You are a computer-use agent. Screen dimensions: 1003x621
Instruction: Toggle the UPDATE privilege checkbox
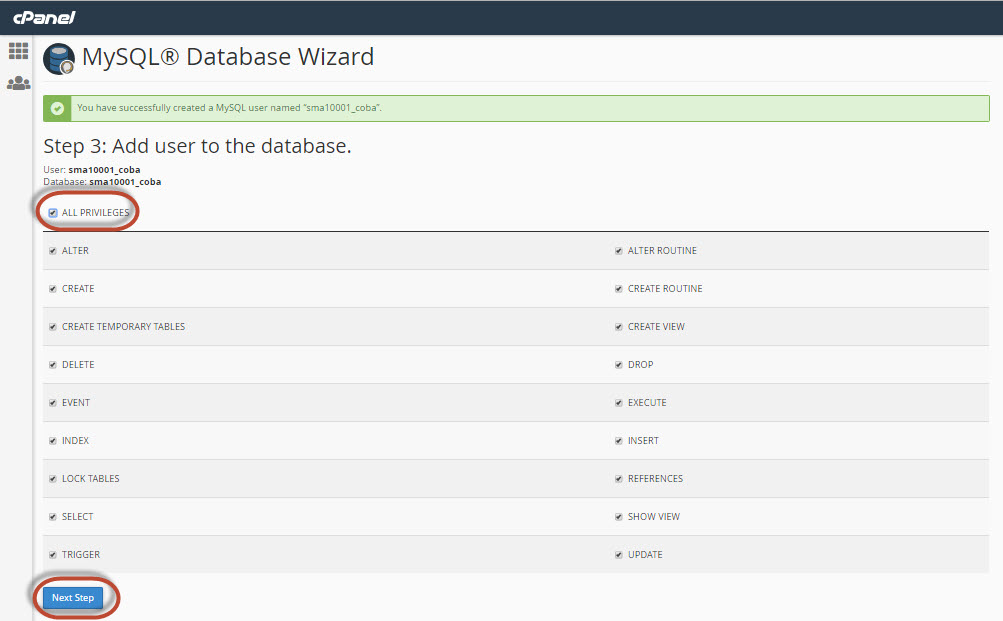pos(619,555)
